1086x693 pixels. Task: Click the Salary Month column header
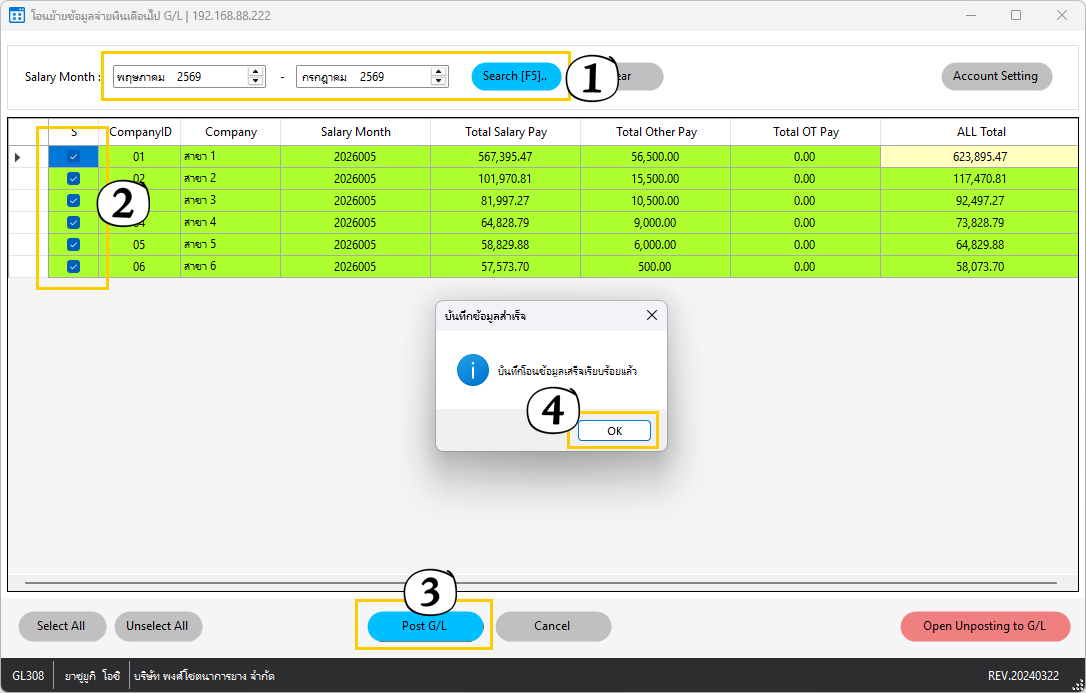tap(355, 132)
